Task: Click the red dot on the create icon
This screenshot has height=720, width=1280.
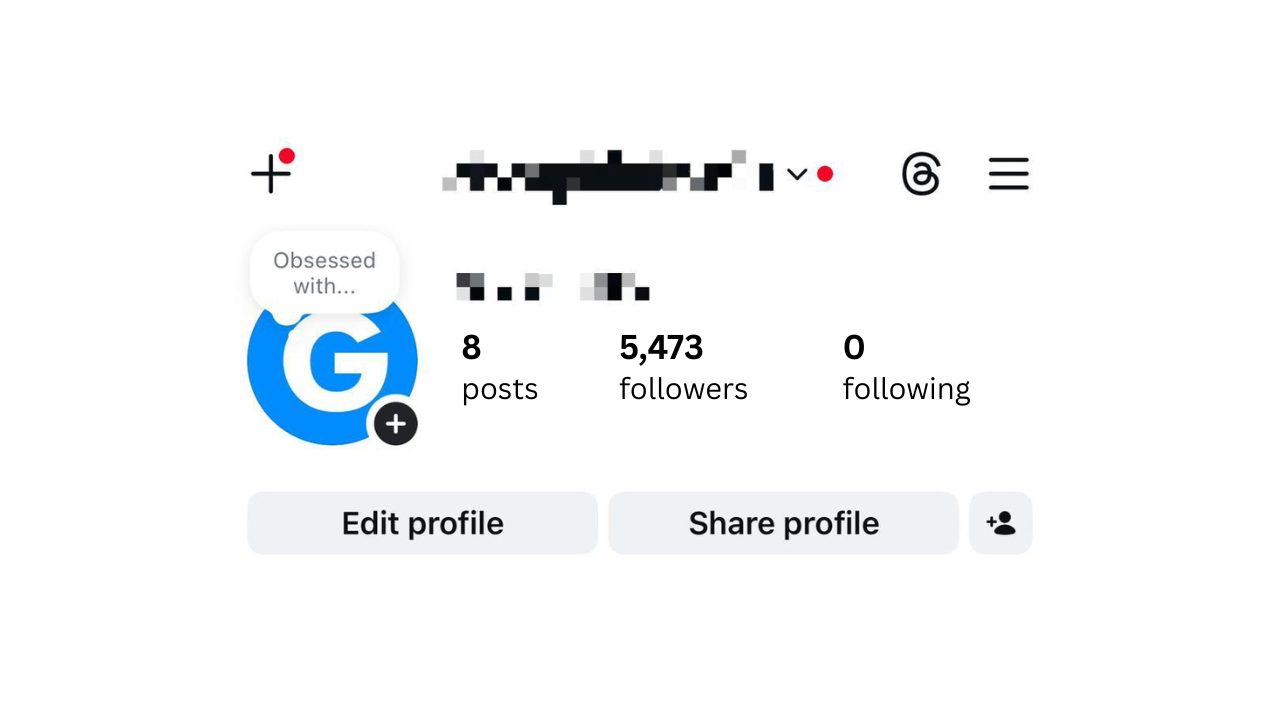Action: click(287, 156)
